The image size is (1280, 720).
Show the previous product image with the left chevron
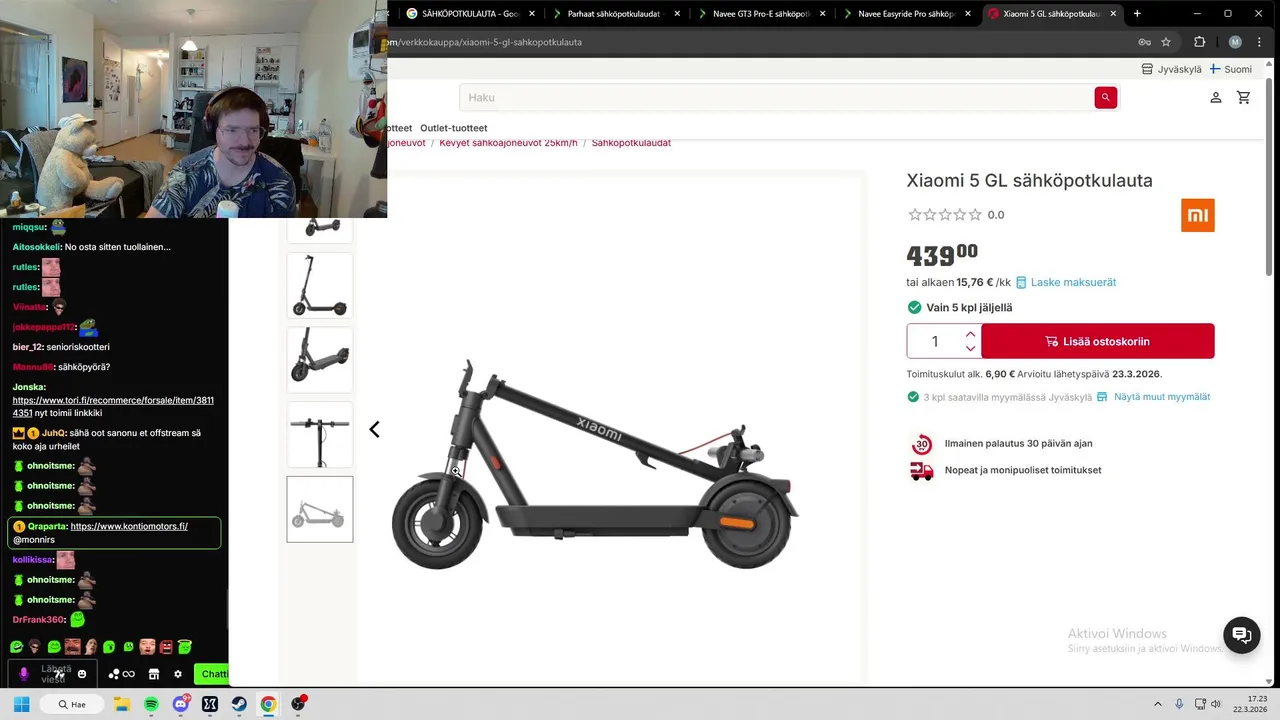click(x=374, y=429)
